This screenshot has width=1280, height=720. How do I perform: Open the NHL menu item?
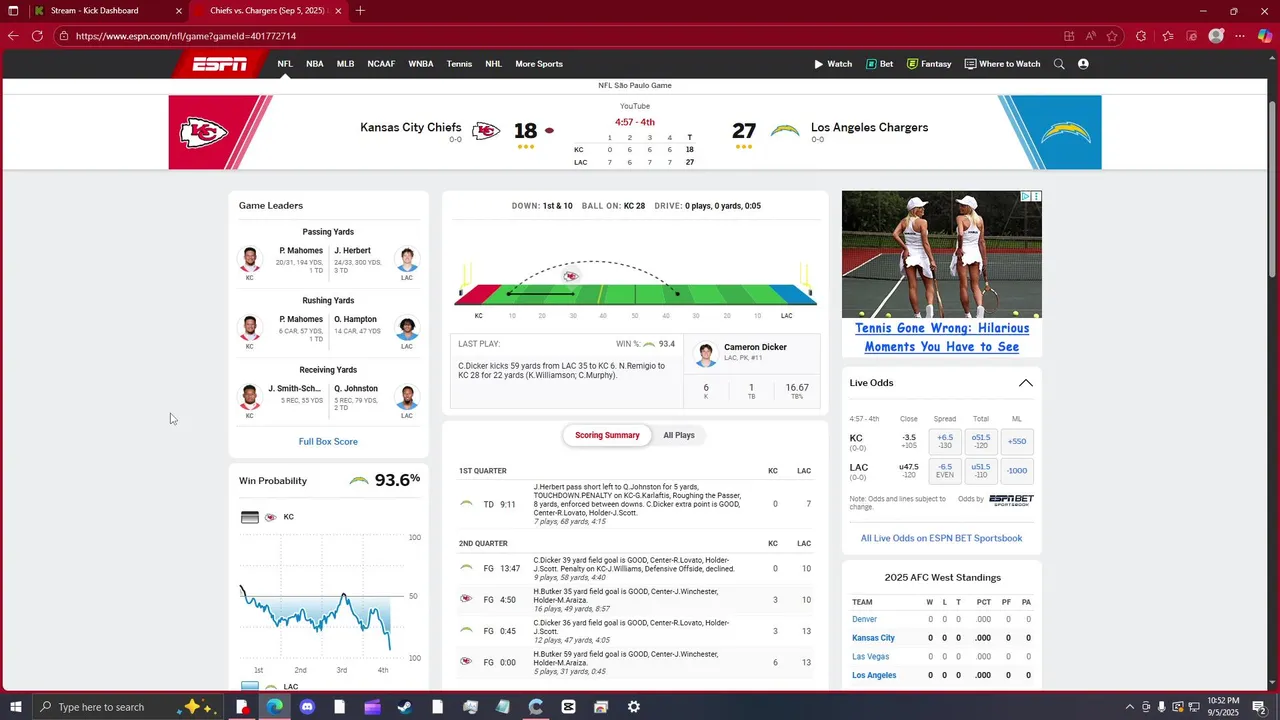494,64
